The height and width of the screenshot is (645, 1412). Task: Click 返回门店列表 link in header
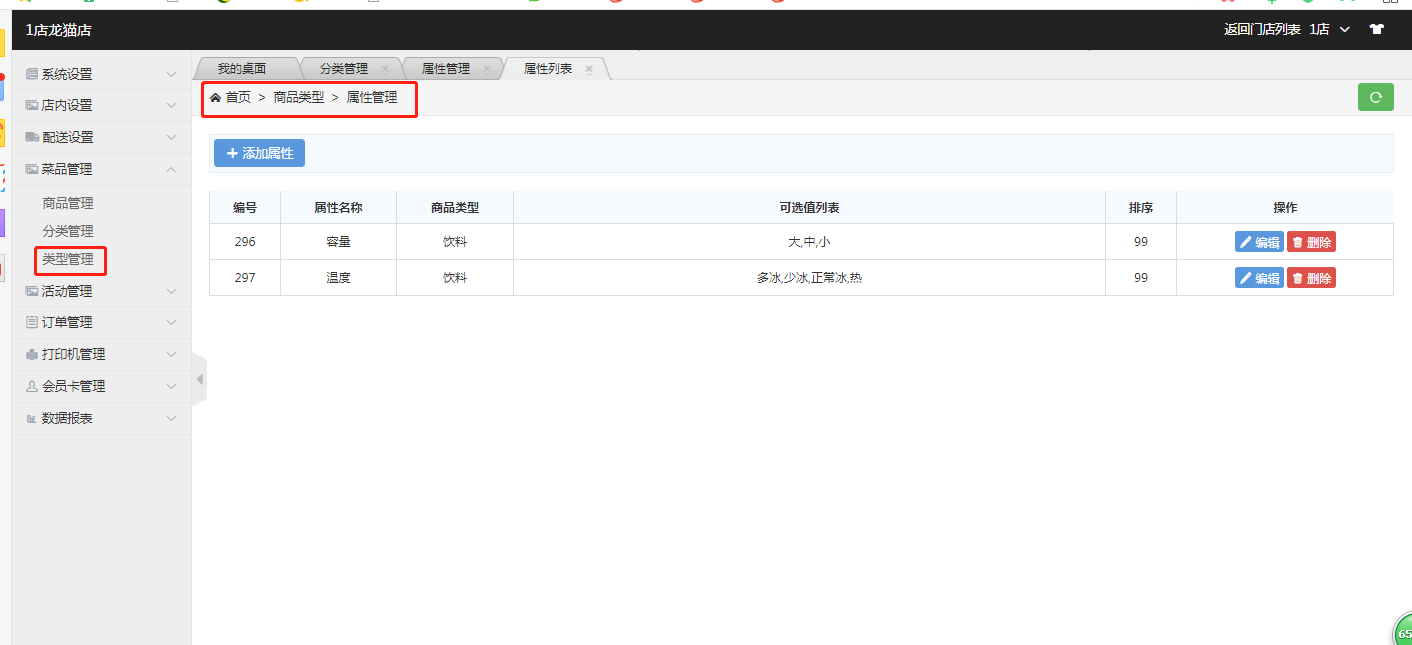pyautogui.click(x=1262, y=30)
